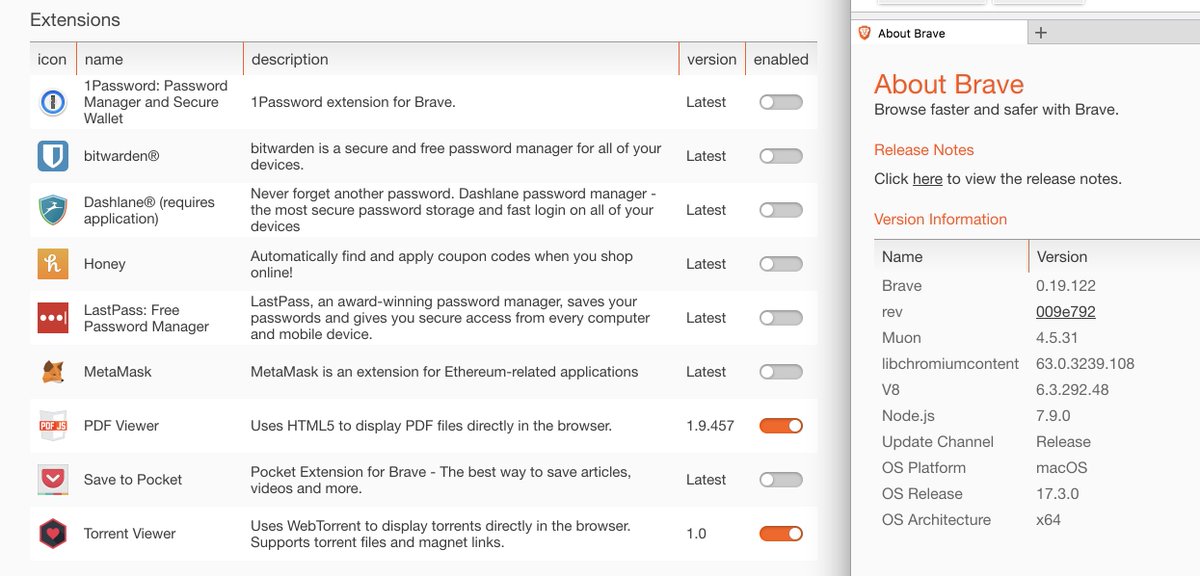Click the Save to Pocket icon
Image resolution: width=1200 pixels, height=576 pixels.
(x=52, y=480)
